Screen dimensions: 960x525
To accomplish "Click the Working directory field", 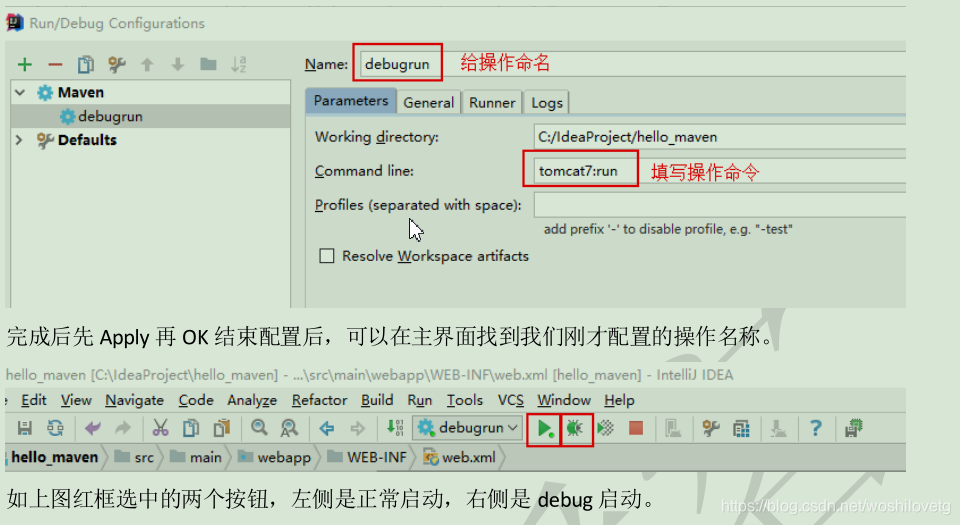I will tap(719, 137).
